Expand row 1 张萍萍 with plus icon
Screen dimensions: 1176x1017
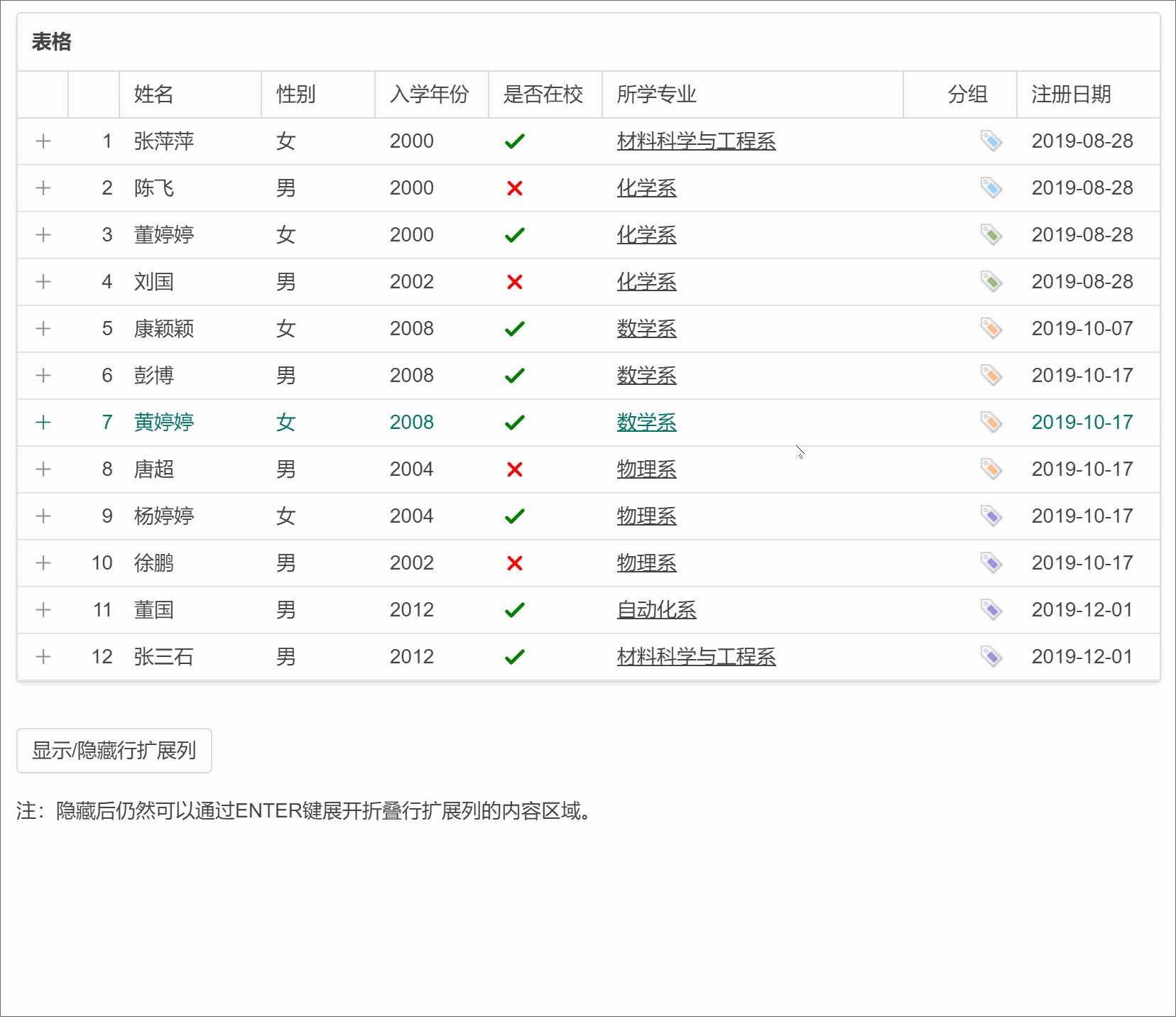coord(43,141)
